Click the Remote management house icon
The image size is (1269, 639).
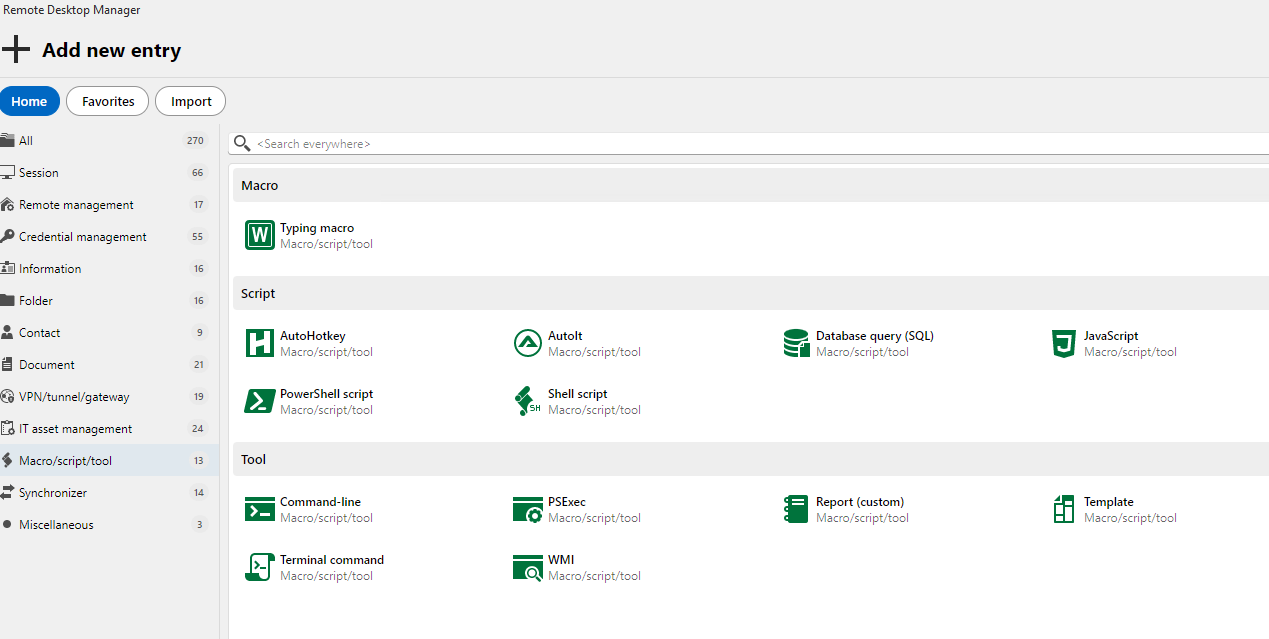click(7, 204)
